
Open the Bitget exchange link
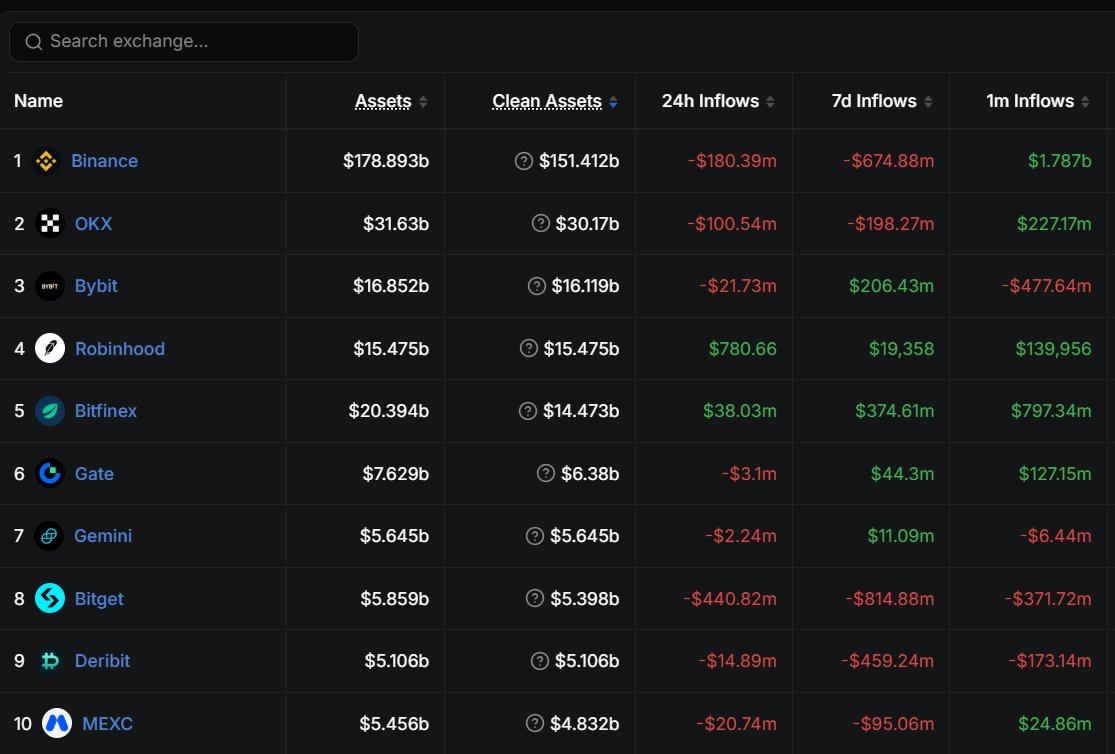click(99, 599)
